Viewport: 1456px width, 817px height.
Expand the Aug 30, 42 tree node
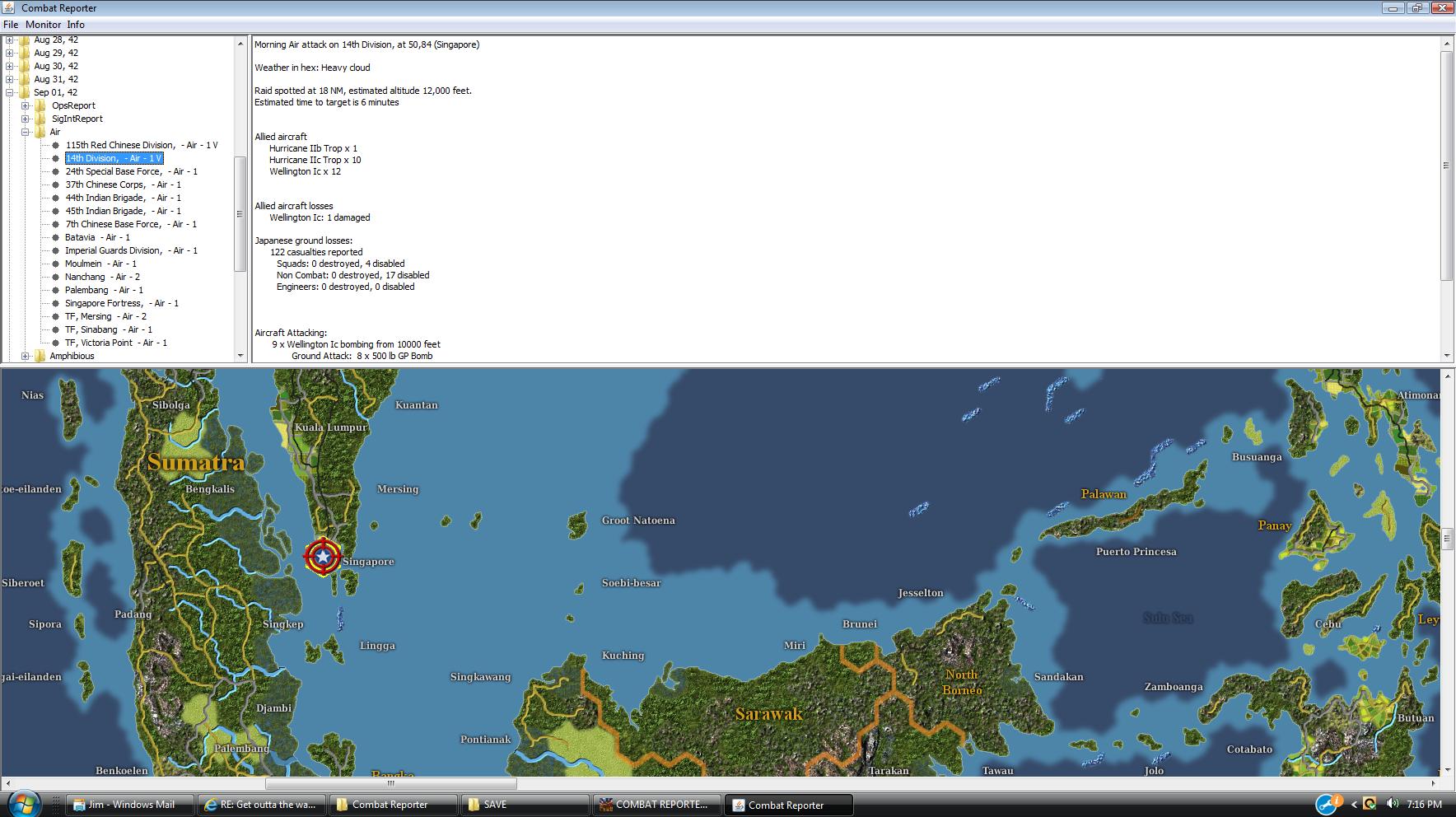pyautogui.click(x=10, y=66)
